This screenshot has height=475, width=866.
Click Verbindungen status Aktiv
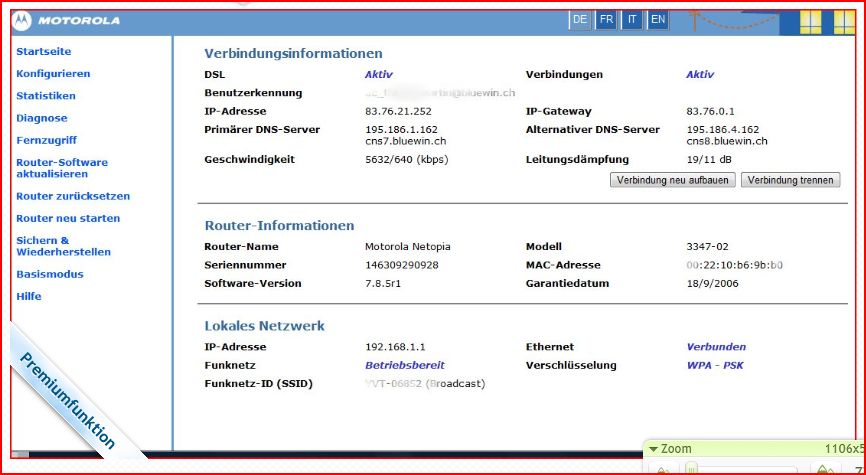click(700, 74)
